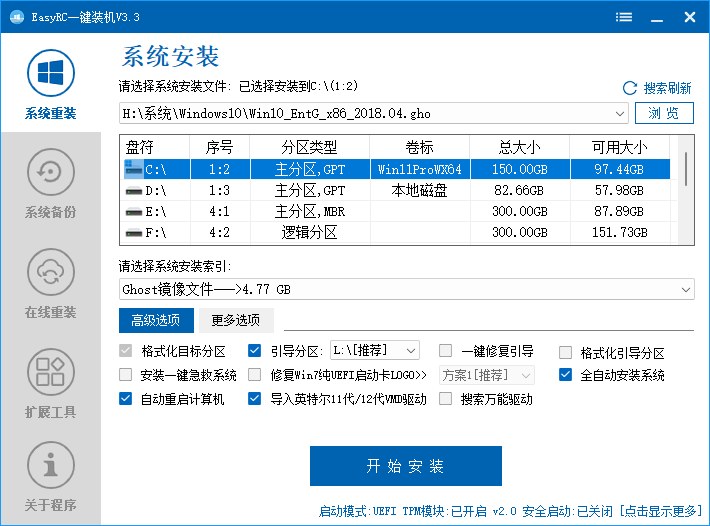Click the 开始安装 button
Image resolution: width=710 pixels, height=526 pixels.
(x=406, y=466)
